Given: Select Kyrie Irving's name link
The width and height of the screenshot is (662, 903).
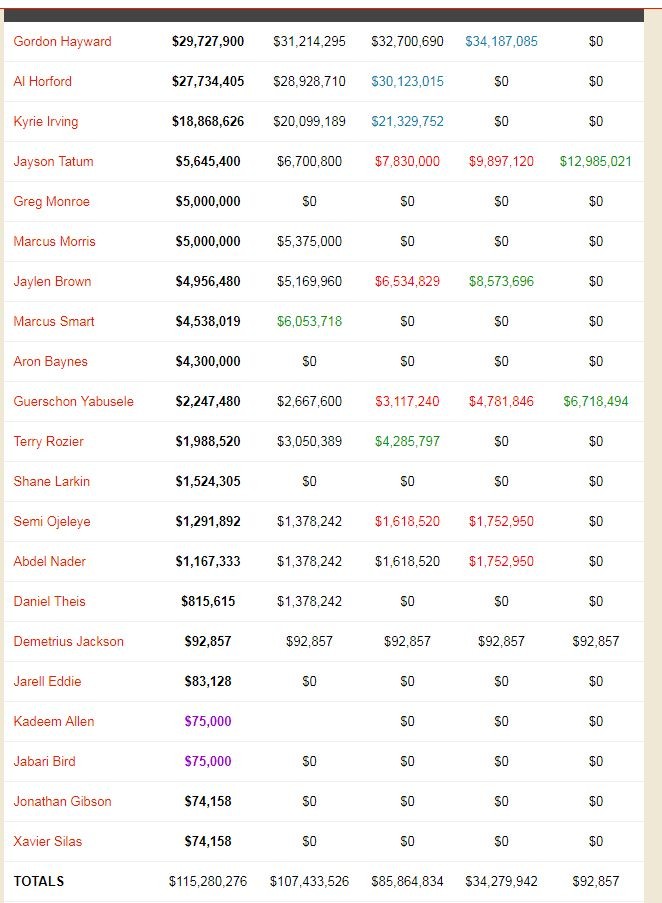Looking at the screenshot, I should (45, 121).
